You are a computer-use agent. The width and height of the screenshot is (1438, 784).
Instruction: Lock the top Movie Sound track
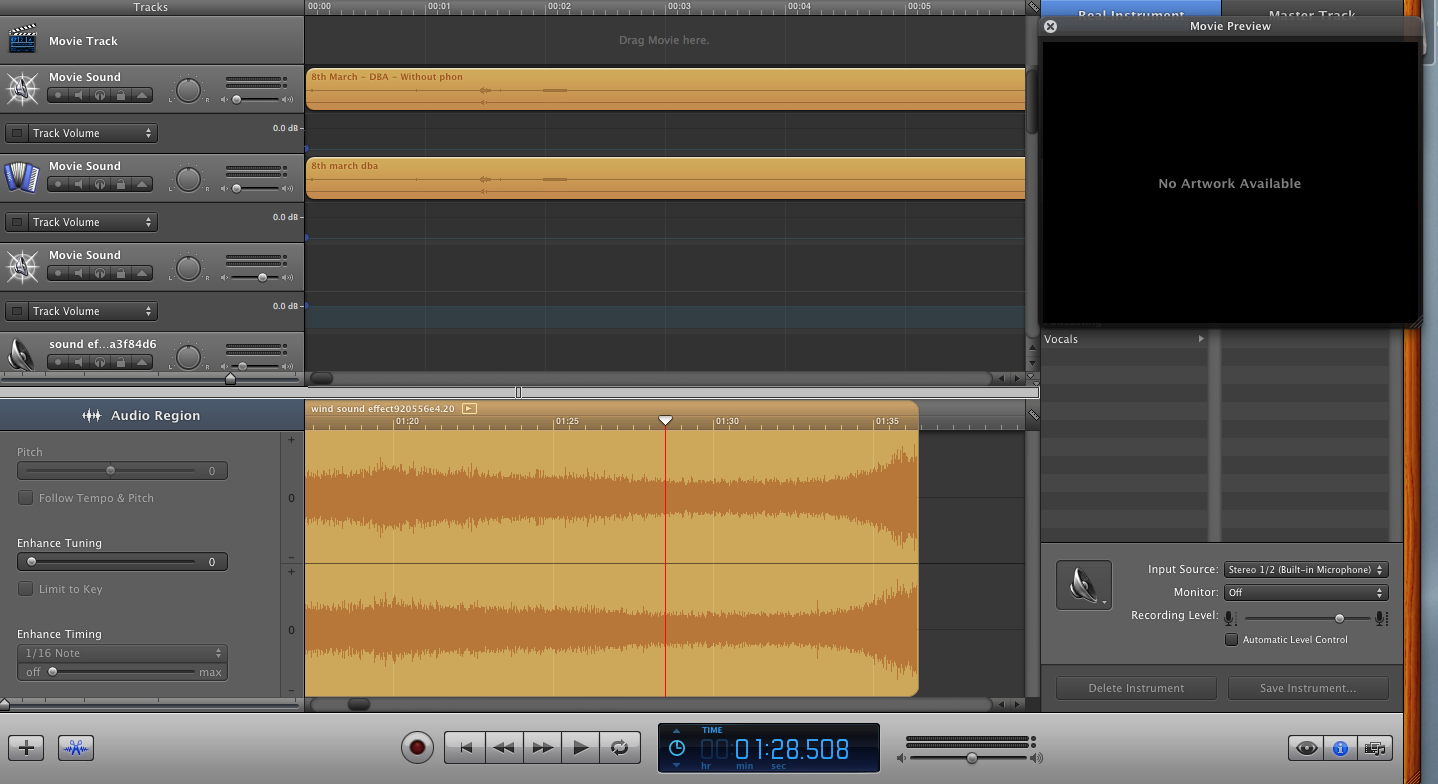(120, 95)
